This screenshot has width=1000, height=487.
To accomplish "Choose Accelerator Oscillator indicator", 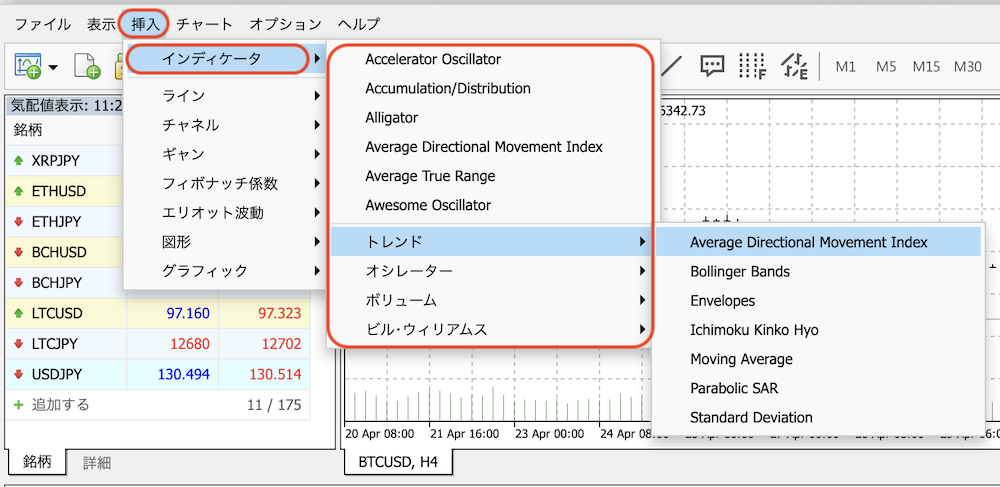I will 433,59.
